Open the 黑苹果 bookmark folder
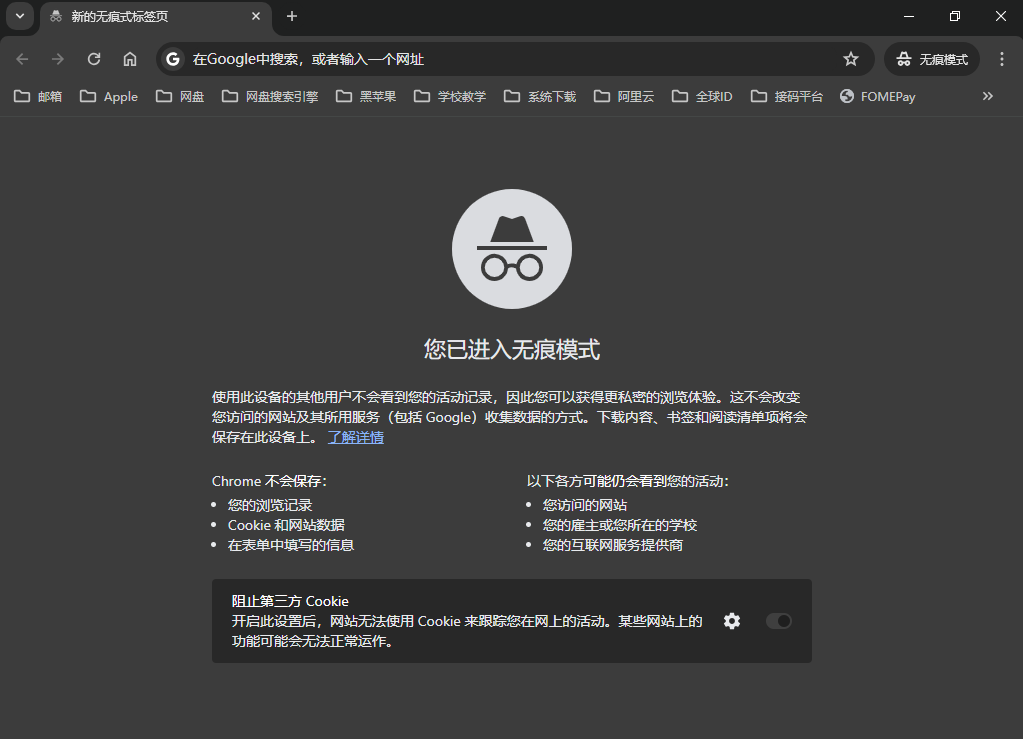 point(366,97)
